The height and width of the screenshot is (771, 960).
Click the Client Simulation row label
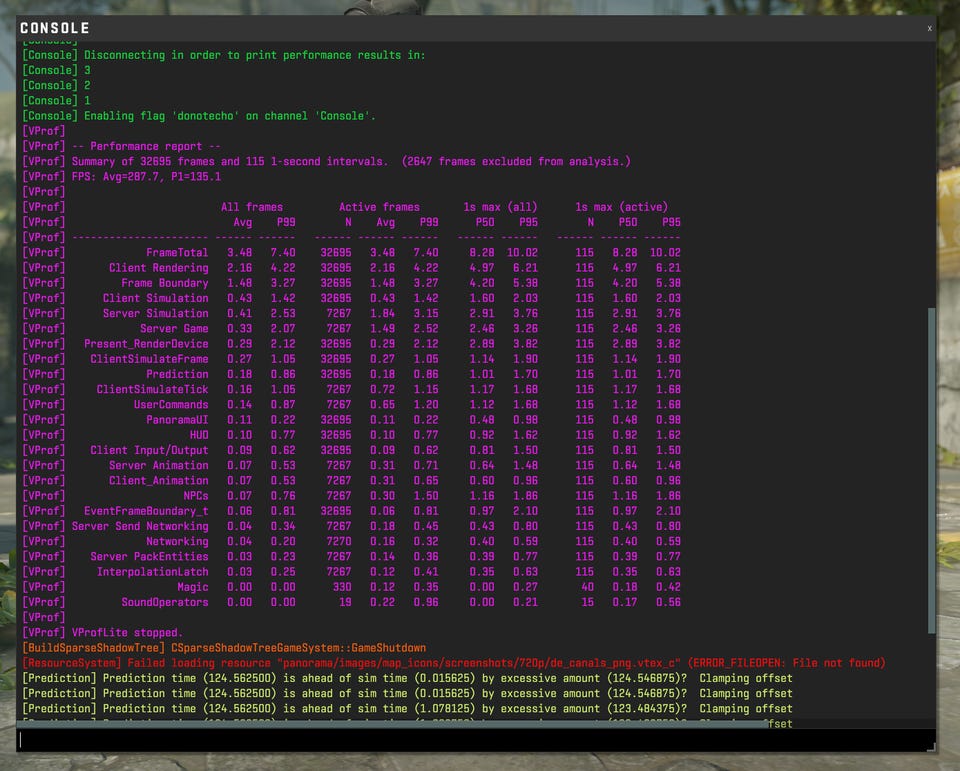click(156, 298)
